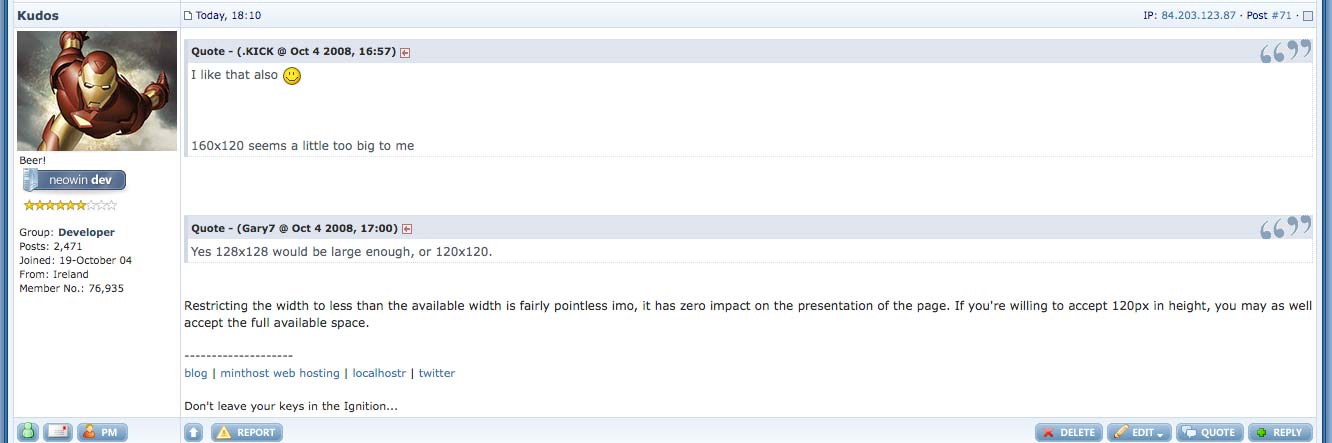Delete this post
Image resolution: width=1332 pixels, height=443 pixels.
click(1069, 432)
